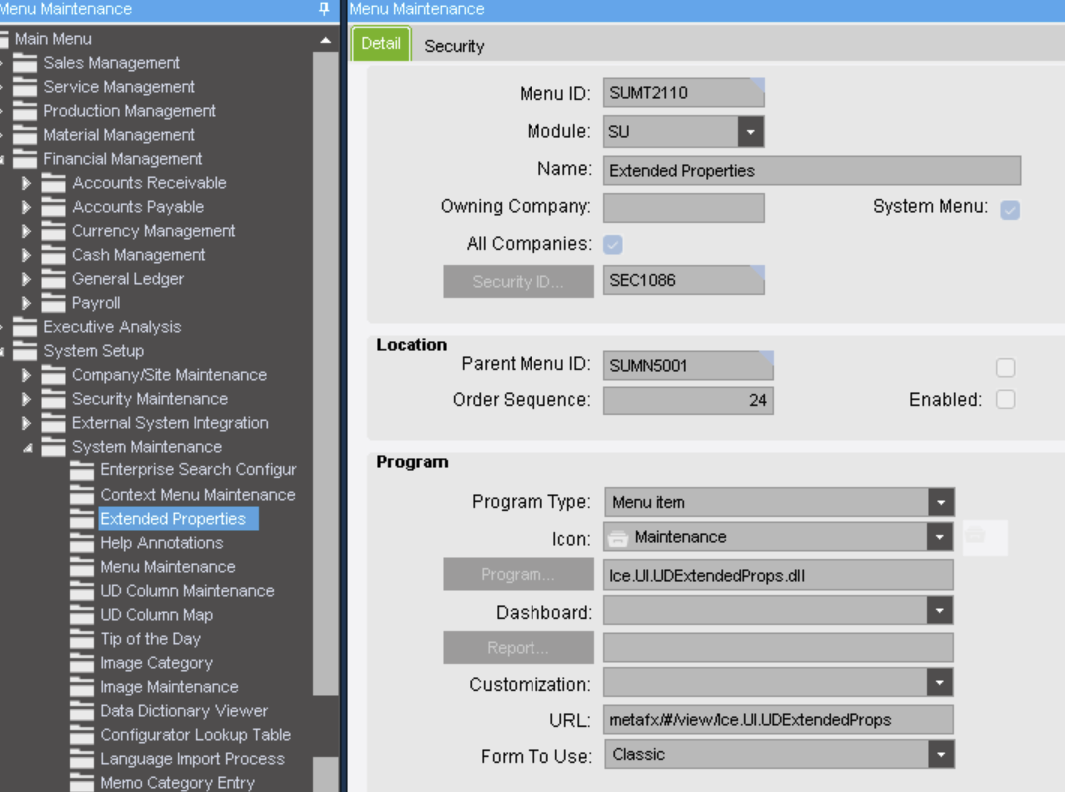Open the Program Type dropdown
This screenshot has width=1065, height=792.
point(940,502)
